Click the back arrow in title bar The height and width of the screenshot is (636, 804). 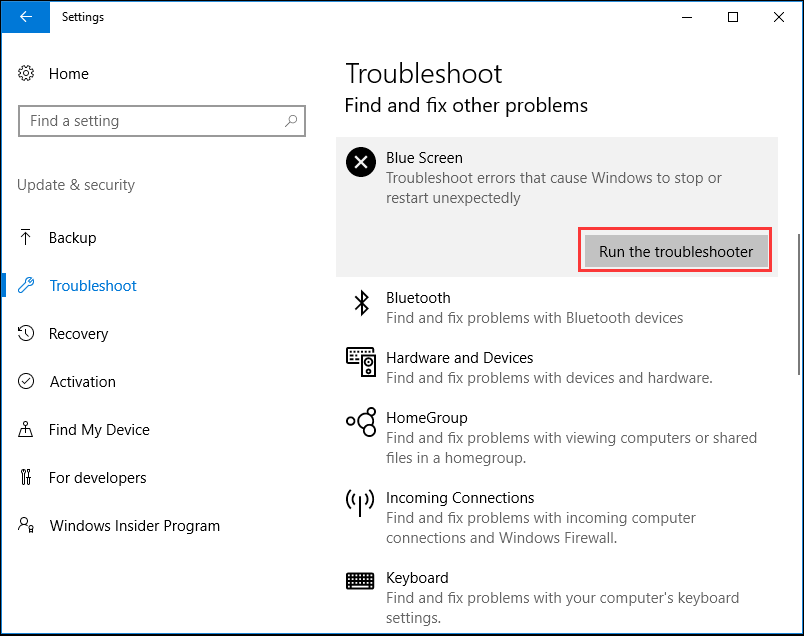26,17
